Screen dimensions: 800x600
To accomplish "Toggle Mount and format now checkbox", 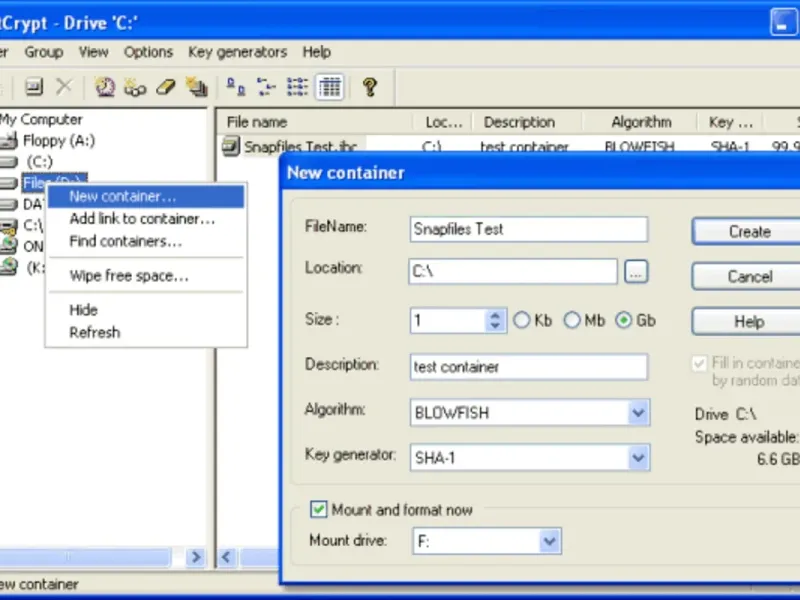I will [319, 509].
